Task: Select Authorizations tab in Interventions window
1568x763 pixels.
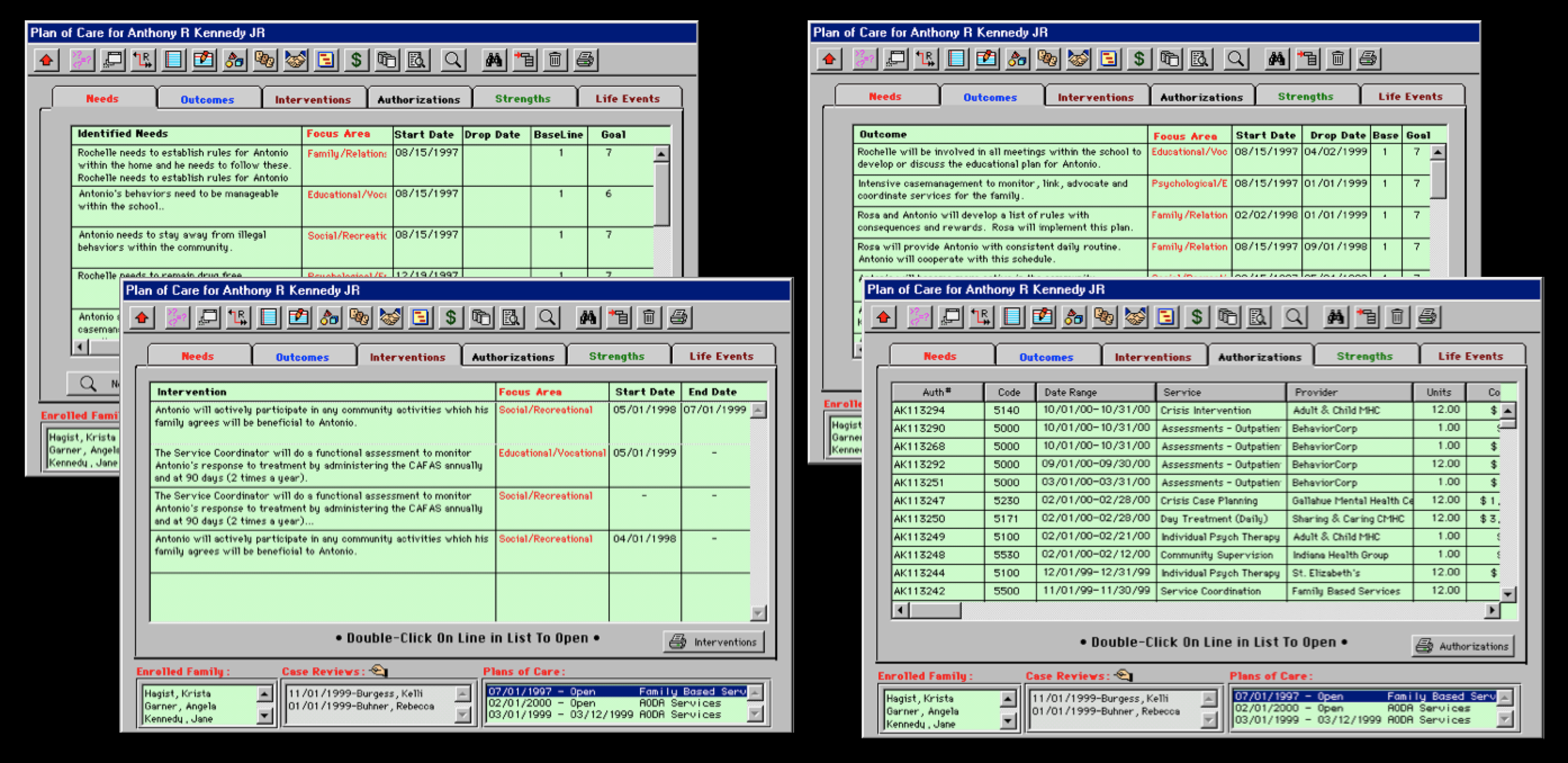Action: [513, 357]
